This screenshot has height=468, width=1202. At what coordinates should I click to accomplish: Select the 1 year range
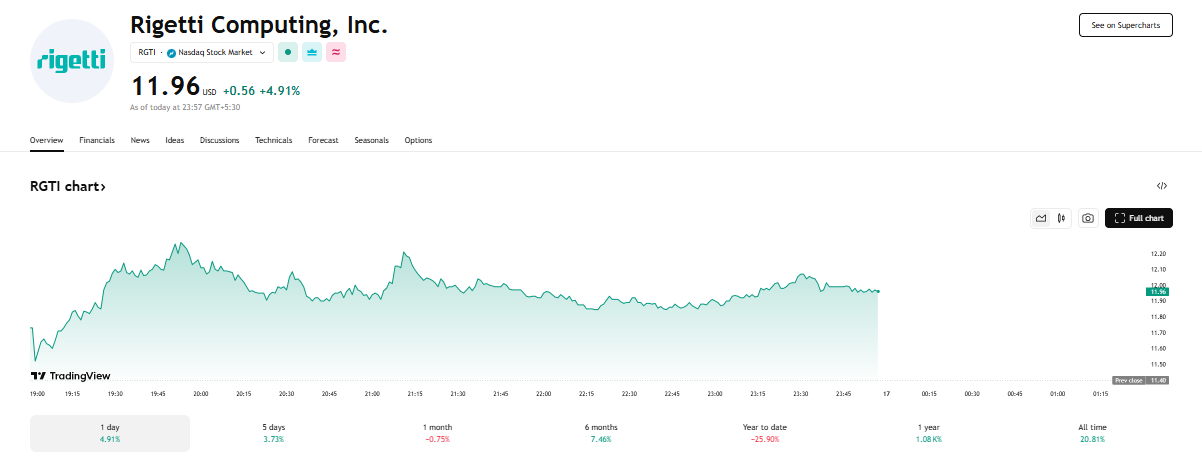(x=928, y=433)
